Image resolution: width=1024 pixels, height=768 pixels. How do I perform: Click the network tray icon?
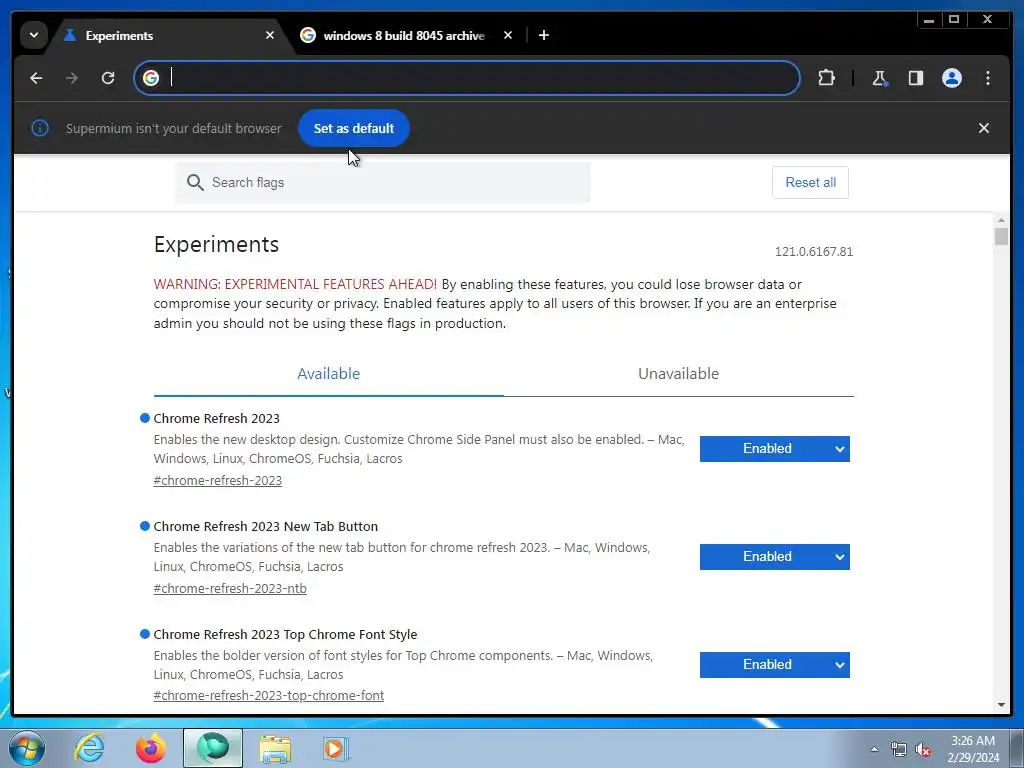click(x=899, y=750)
